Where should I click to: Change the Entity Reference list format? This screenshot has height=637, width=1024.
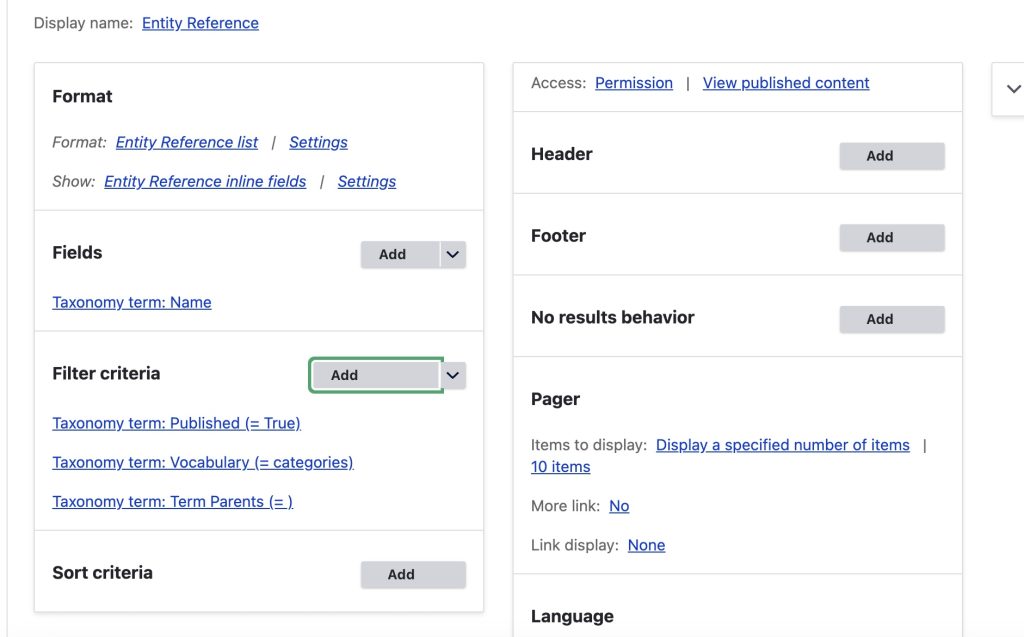tap(187, 142)
